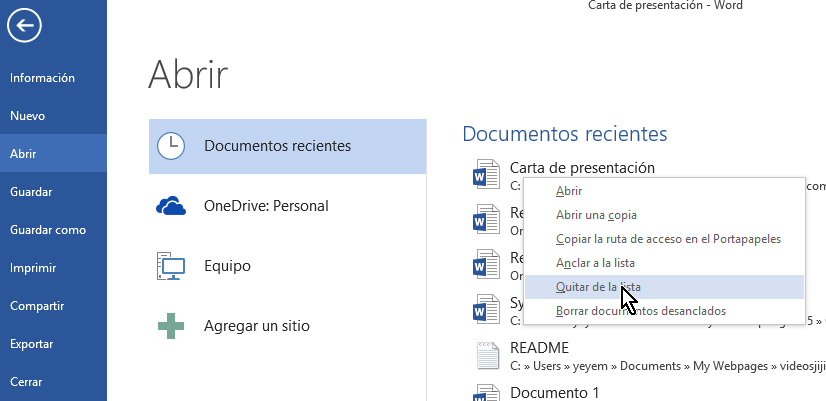Click the OneDrive cloud icon
This screenshot has height=401, width=826.
point(171,206)
